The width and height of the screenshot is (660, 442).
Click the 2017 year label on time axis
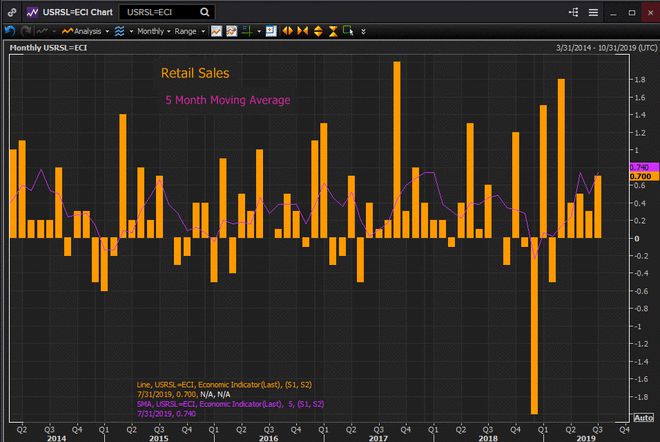click(x=378, y=438)
